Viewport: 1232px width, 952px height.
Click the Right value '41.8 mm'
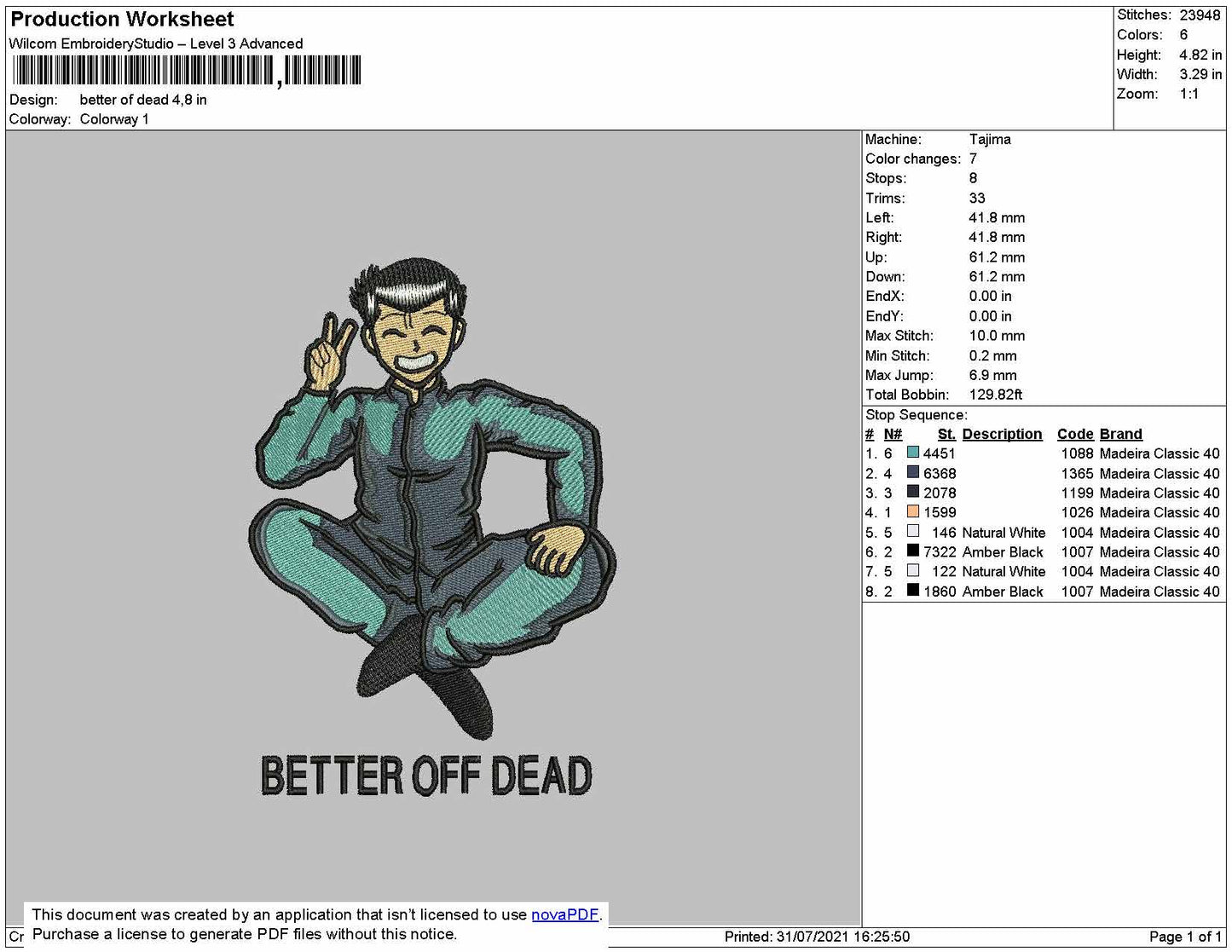997,237
